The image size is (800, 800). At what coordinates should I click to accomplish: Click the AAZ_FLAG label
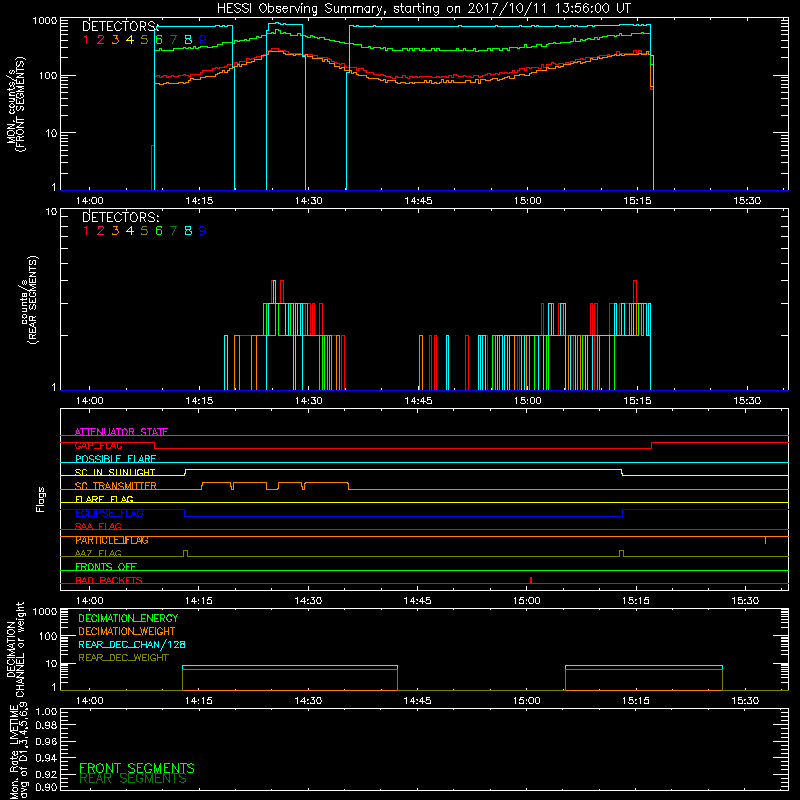(98, 554)
